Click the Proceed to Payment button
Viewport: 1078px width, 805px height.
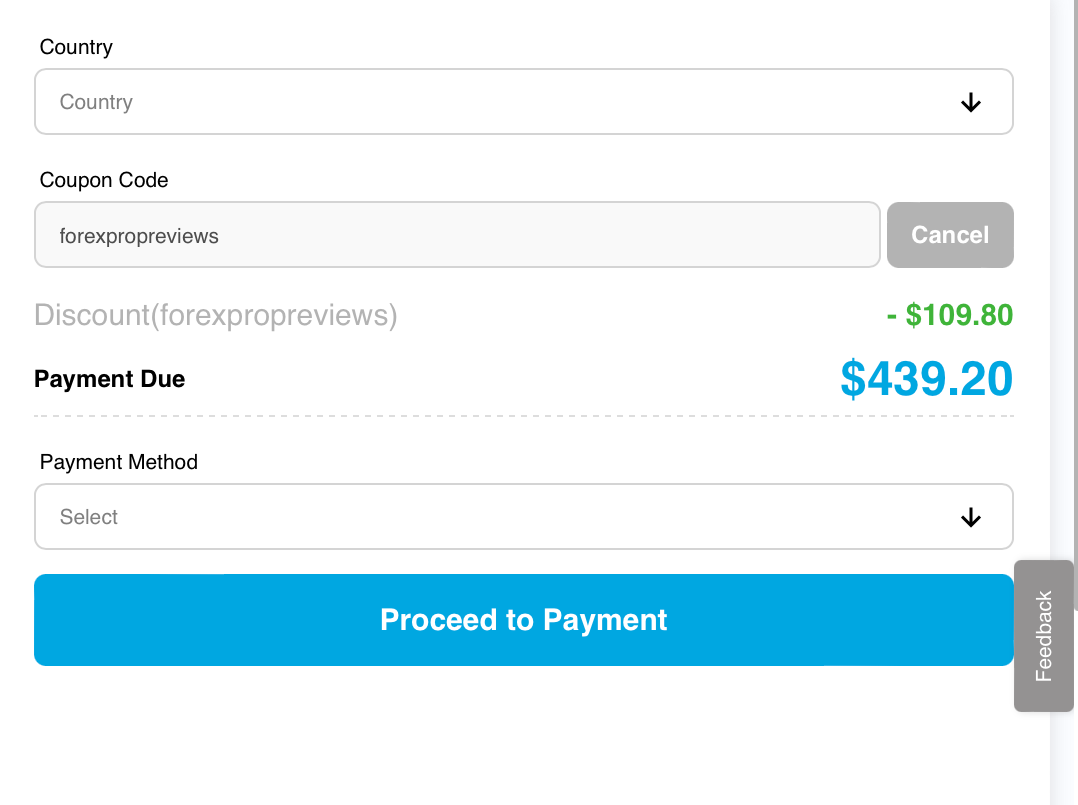coord(523,620)
